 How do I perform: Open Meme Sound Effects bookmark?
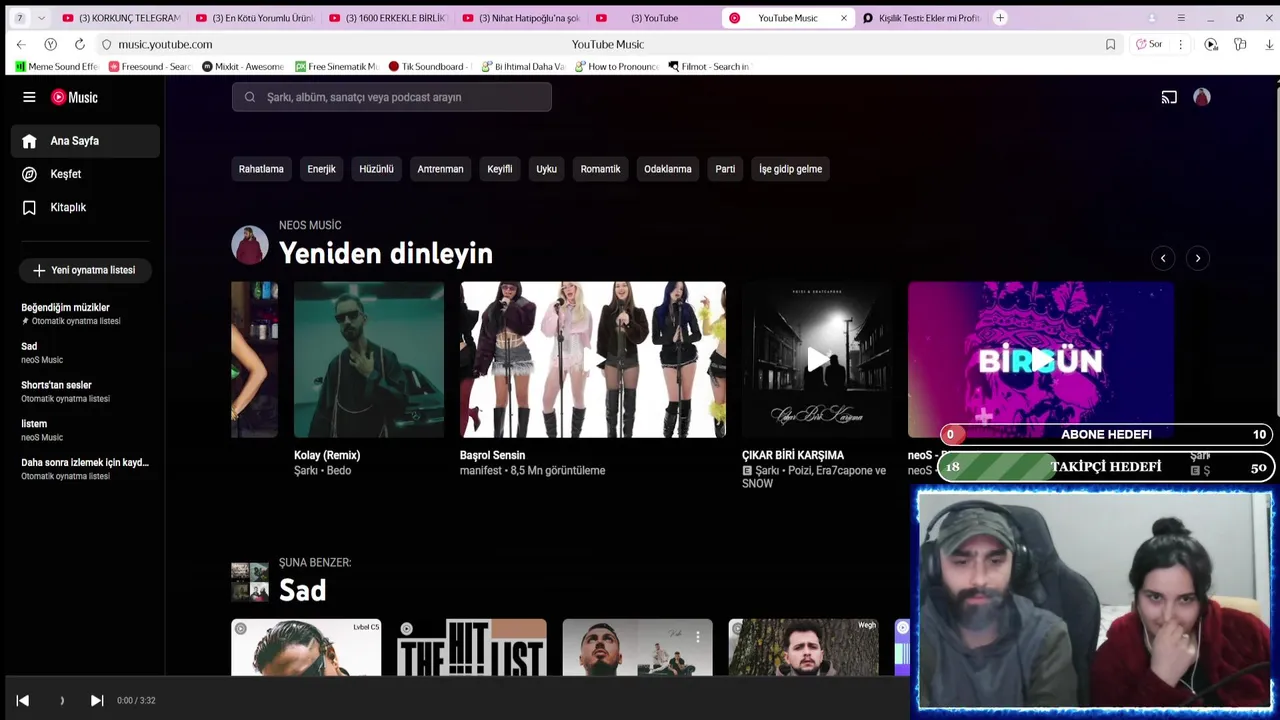point(57,67)
